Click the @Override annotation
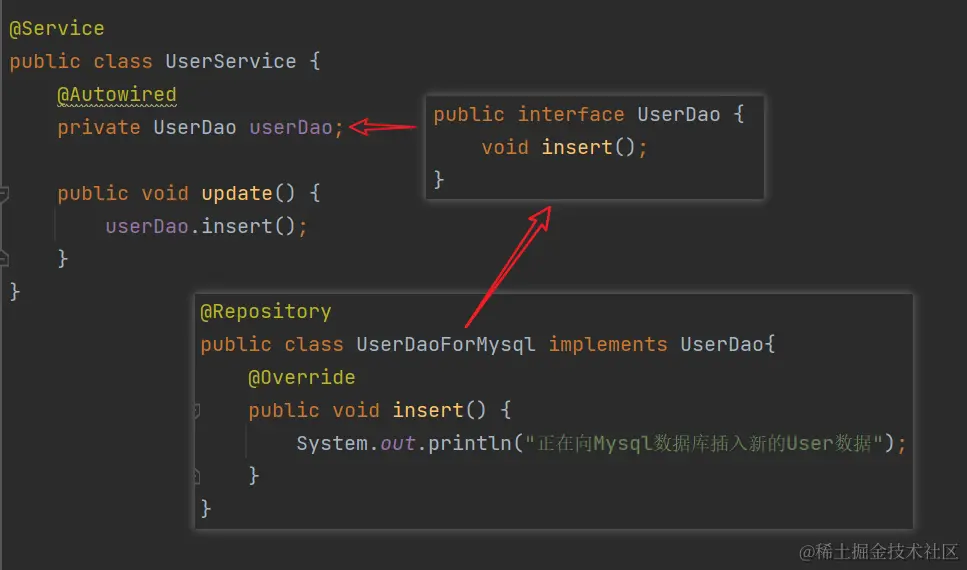This screenshot has width=967, height=570. [x=302, y=378]
